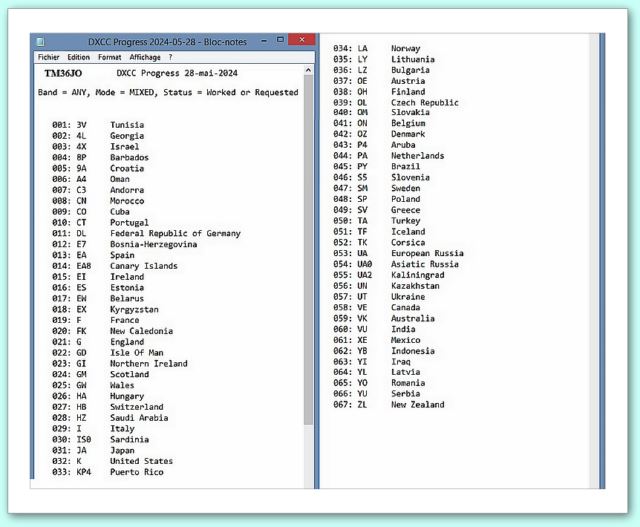Viewport: 640px width, 527px height.
Task: Click the 'Federal Republic of Germany' line
Action: [x=175, y=233]
